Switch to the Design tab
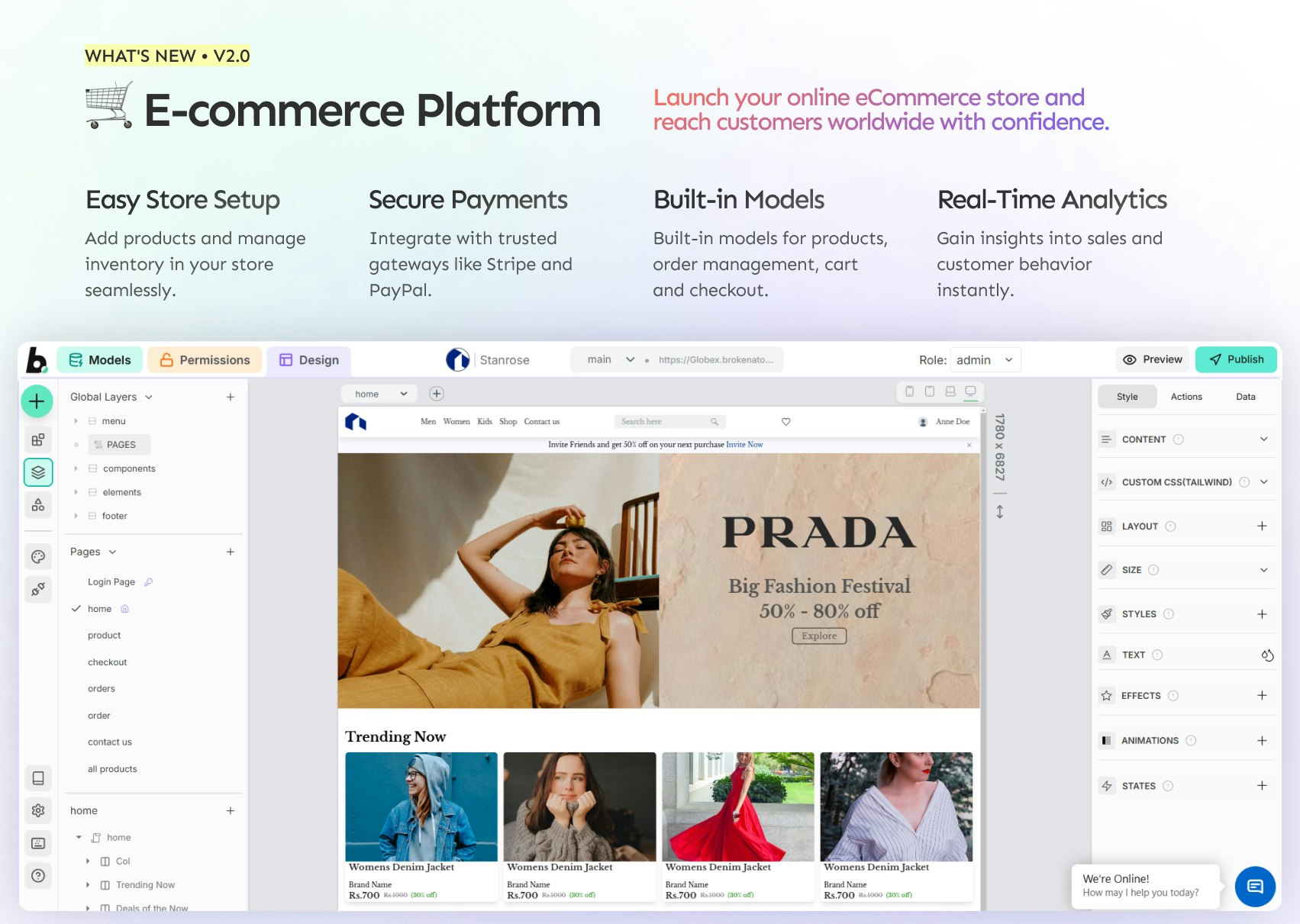This screenshot has height=924, width=1300. point(309,360)
